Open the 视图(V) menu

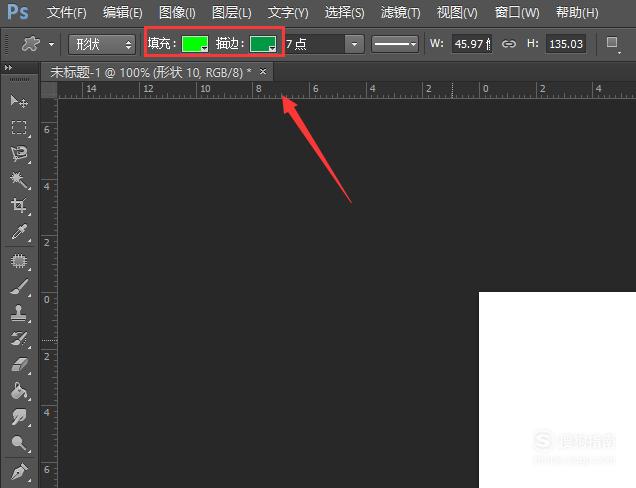(x=457, y=13)
